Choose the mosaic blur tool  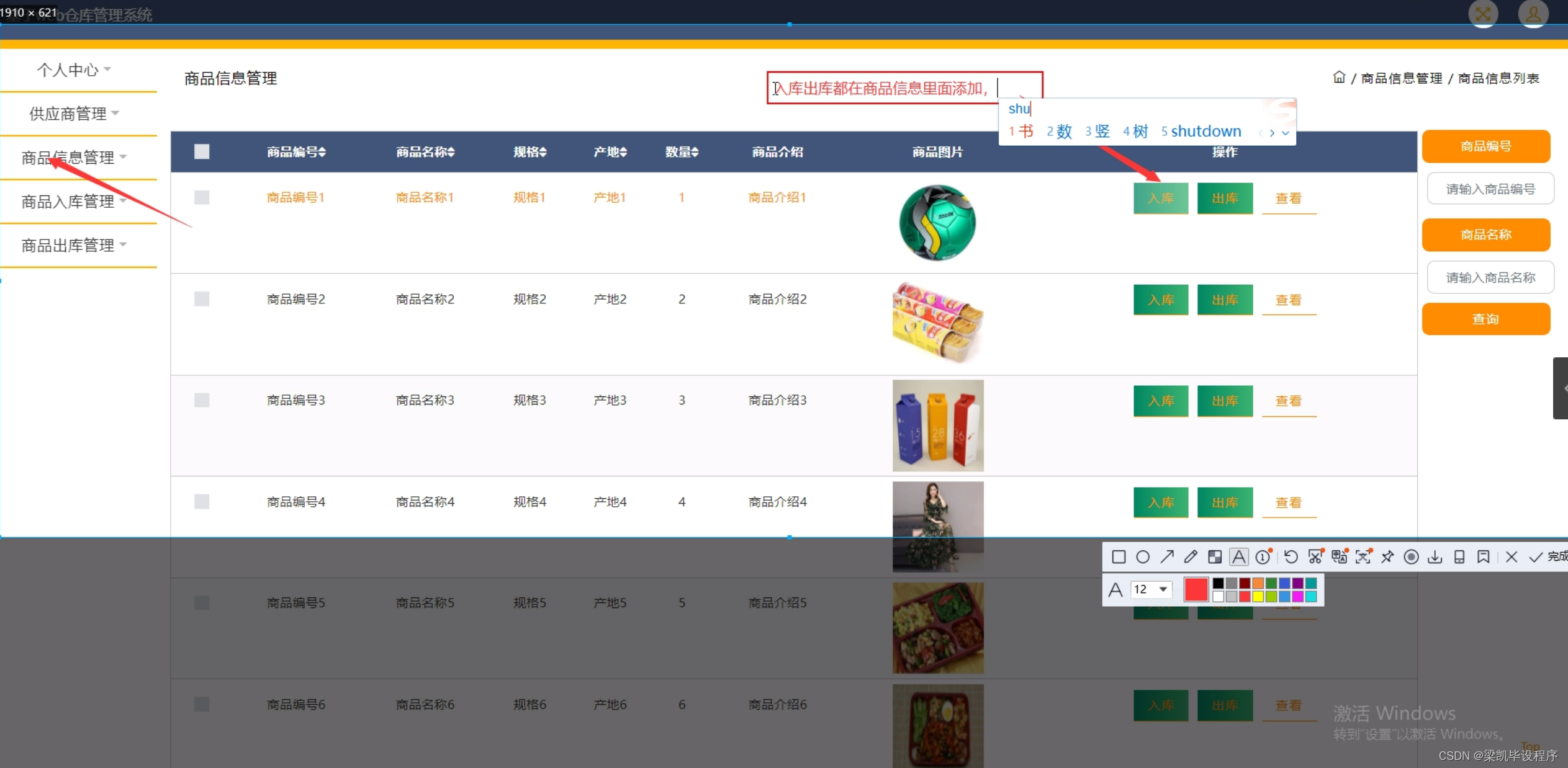(x=1215, y=557)
